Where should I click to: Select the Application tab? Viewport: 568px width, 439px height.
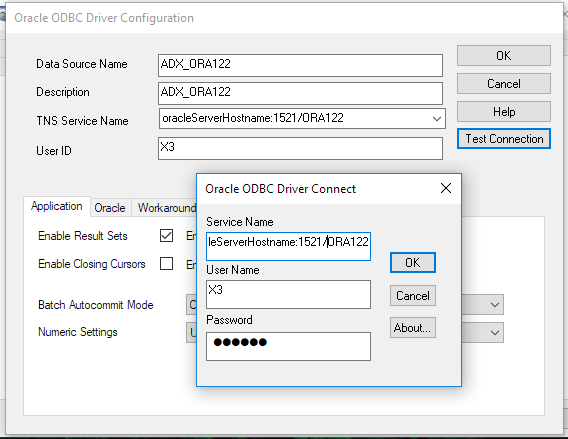[x=57, y=206]
